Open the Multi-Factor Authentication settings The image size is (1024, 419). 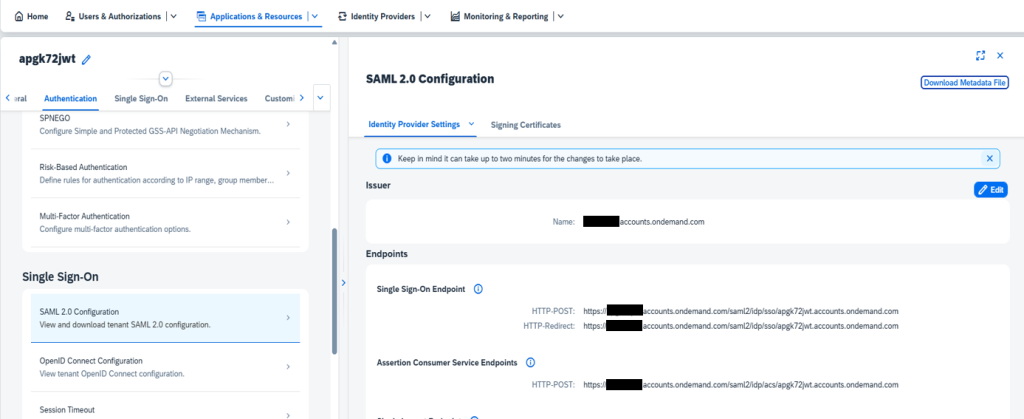pyautogui.click(x=161, y=222)
